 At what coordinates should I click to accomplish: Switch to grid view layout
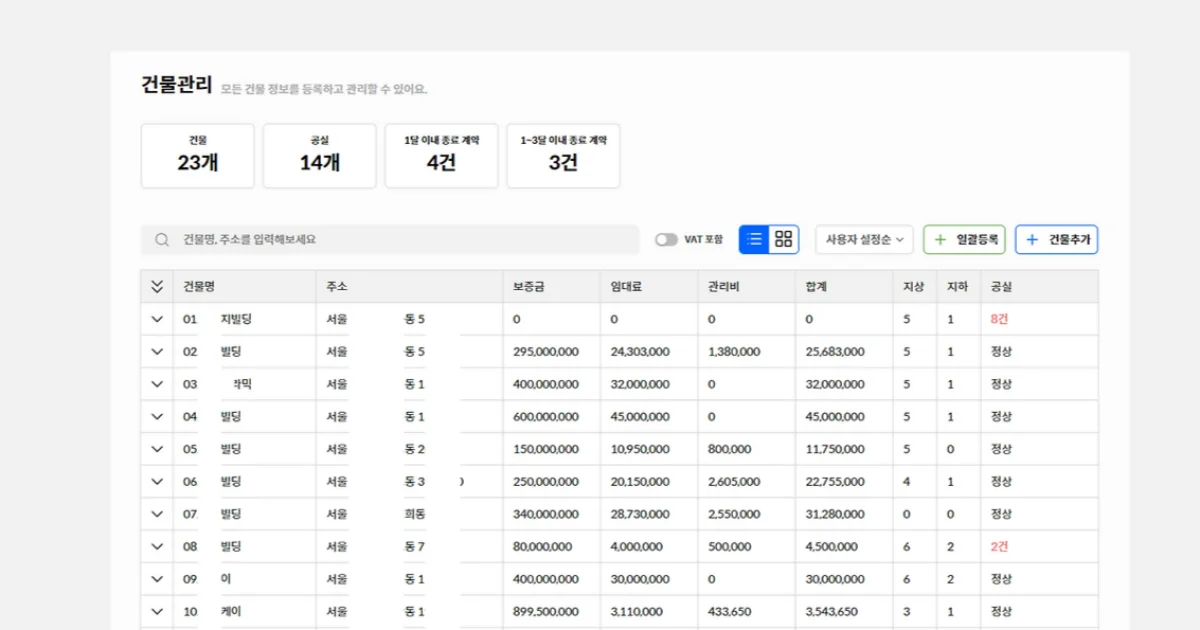(x=782, y=239)
